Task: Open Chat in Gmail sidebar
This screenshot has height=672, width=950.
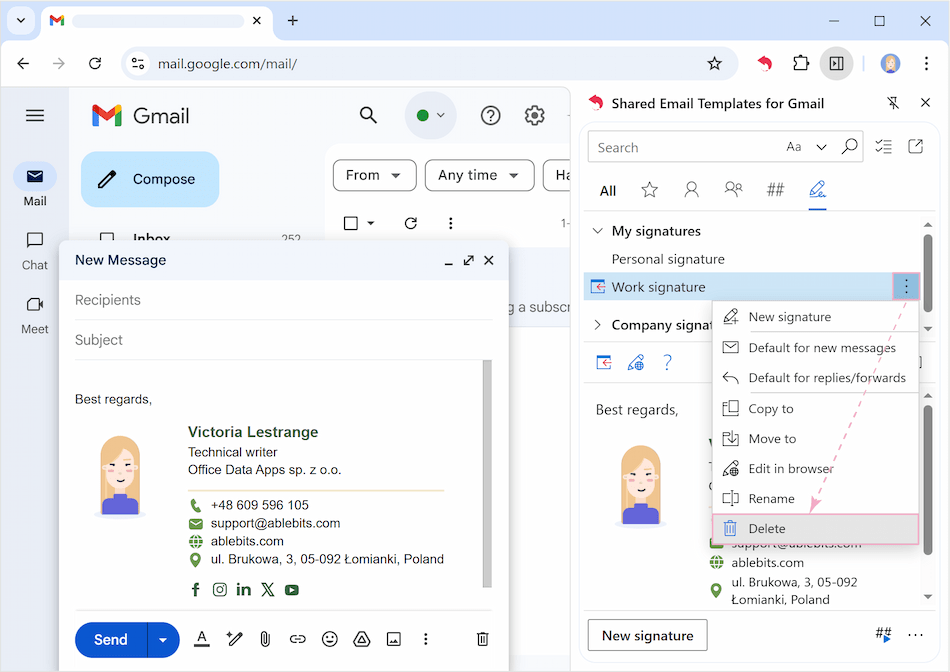Action: (35, 250)
